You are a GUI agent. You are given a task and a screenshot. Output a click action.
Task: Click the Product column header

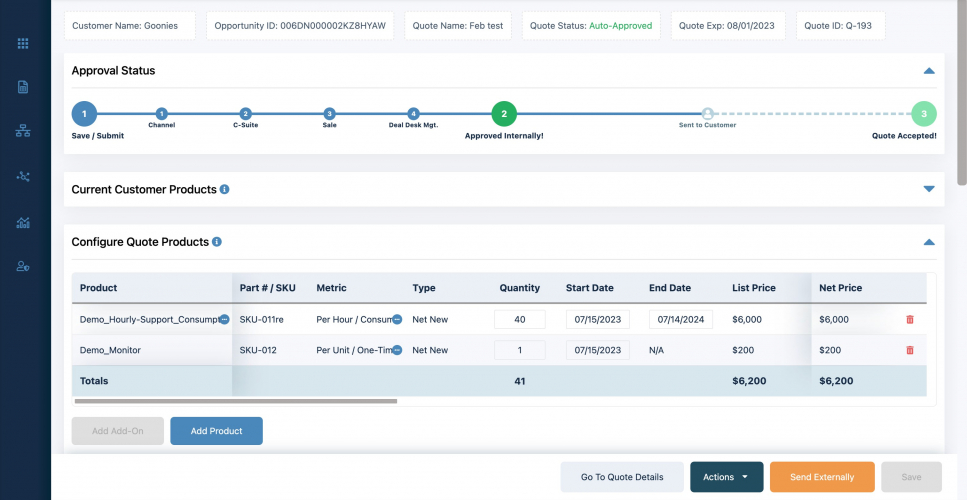(x=99, y=288)
